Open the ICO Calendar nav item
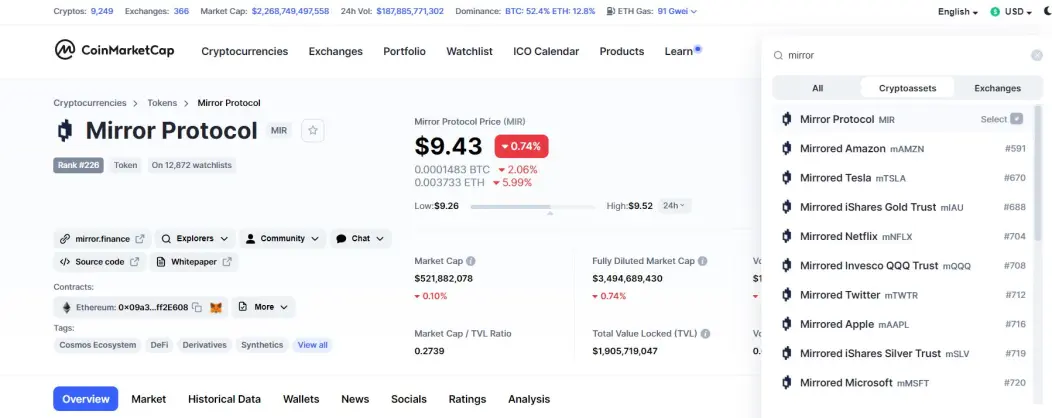Viewport: 1052px width, 418px height. 546,51
